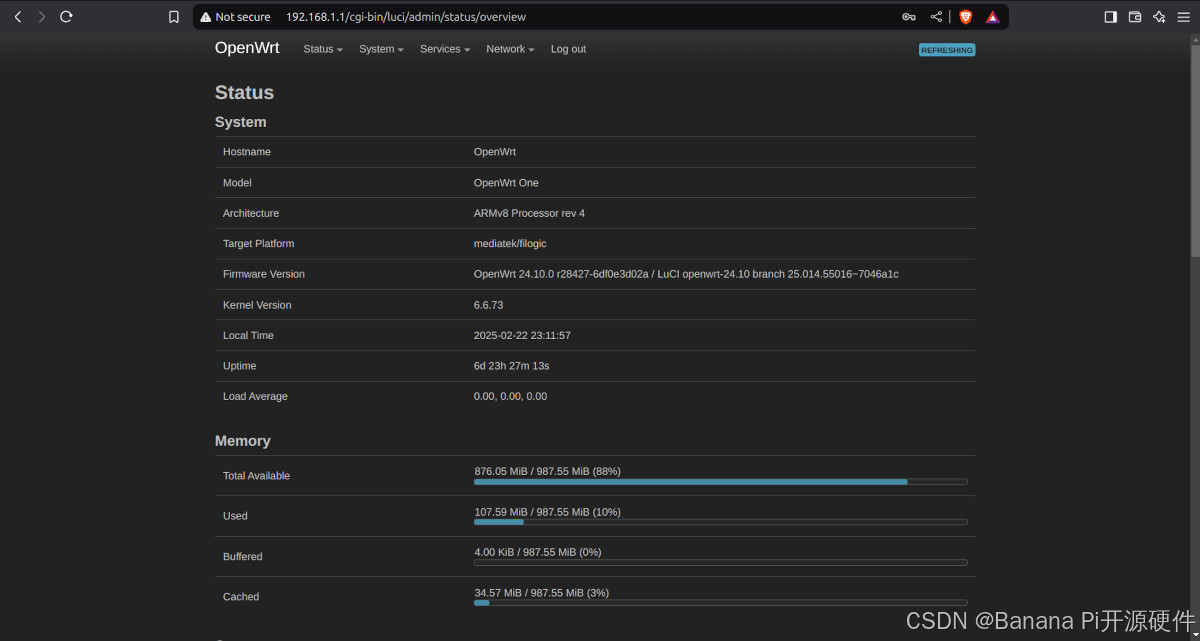Click the Model row label
Image resolution: width=1200 pixels, height=641 pixels.
[x=237, y=183]
